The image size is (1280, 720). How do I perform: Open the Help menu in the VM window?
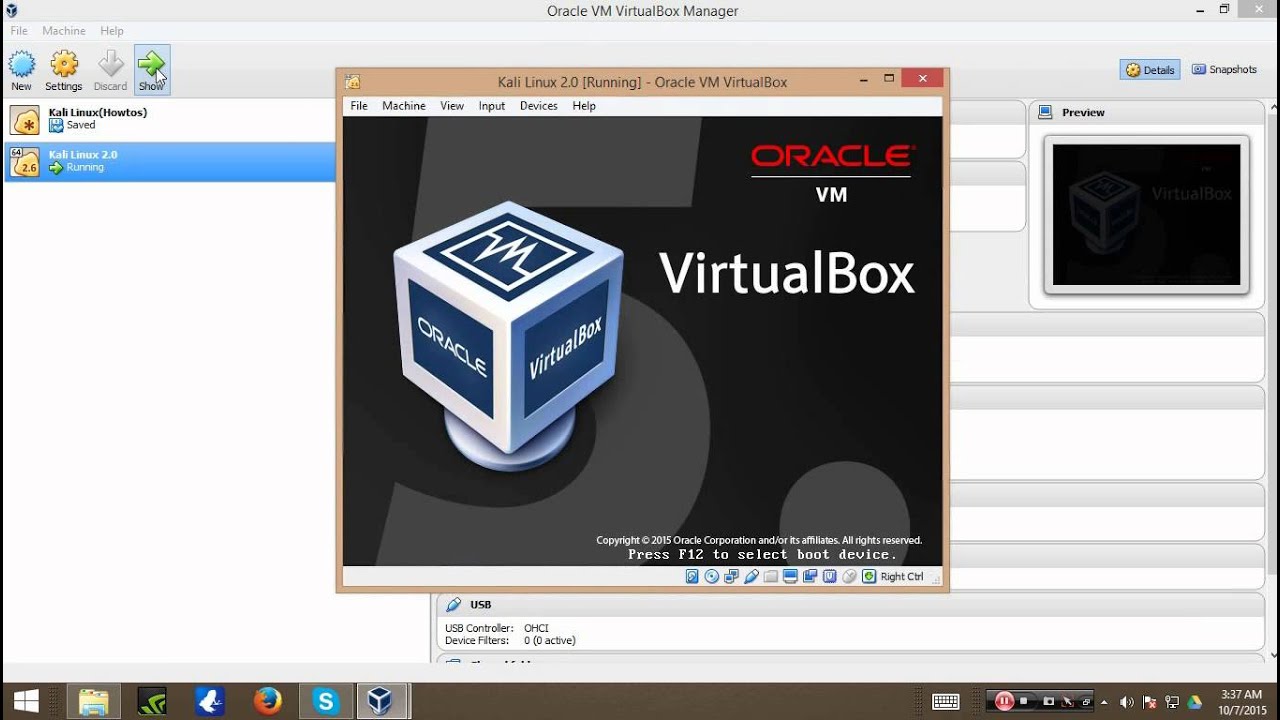[584, 106]
